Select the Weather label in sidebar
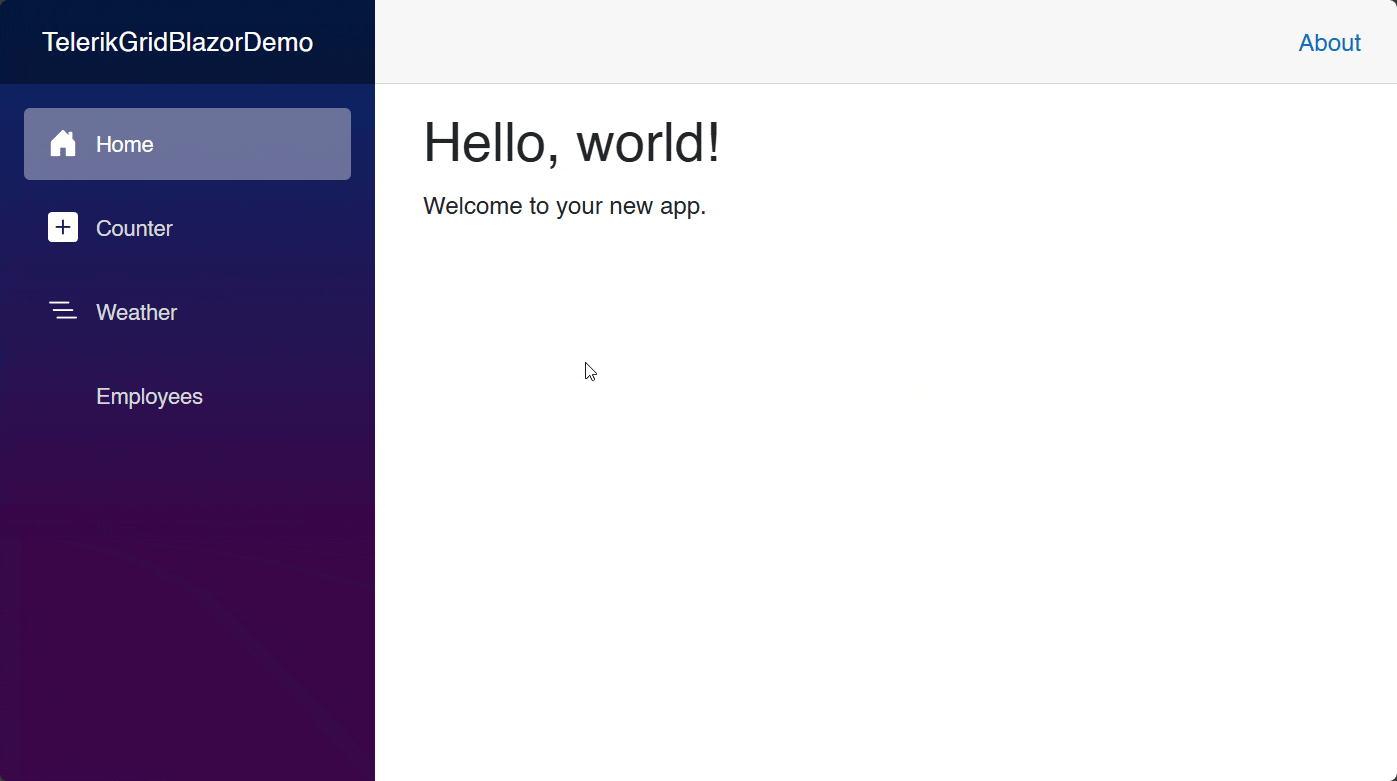Screen dimensions: 1397x781 coord(136,312)
